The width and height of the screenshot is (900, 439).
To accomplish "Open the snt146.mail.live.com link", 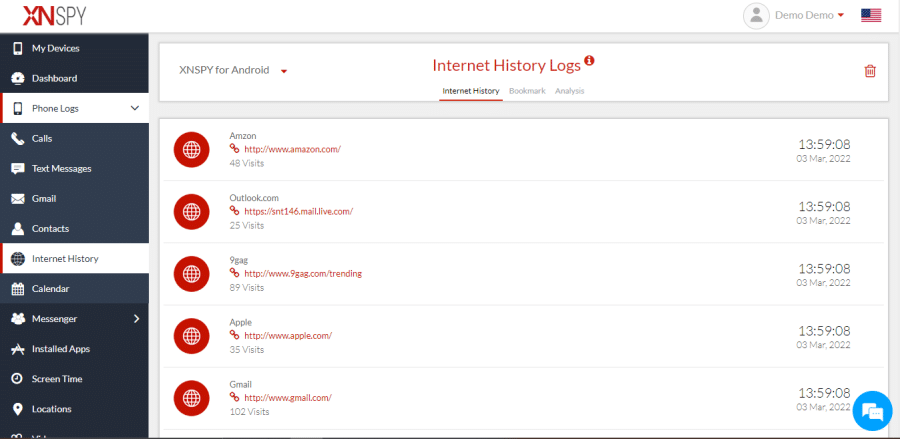I will [x=298, y=211].
